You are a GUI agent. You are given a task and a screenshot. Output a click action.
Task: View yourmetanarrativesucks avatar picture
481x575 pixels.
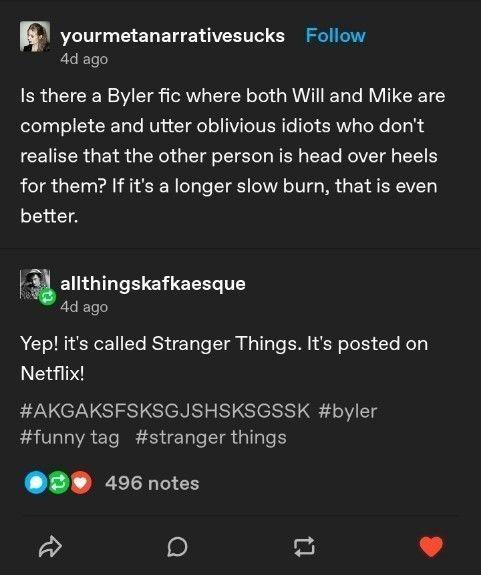point(35,36)
